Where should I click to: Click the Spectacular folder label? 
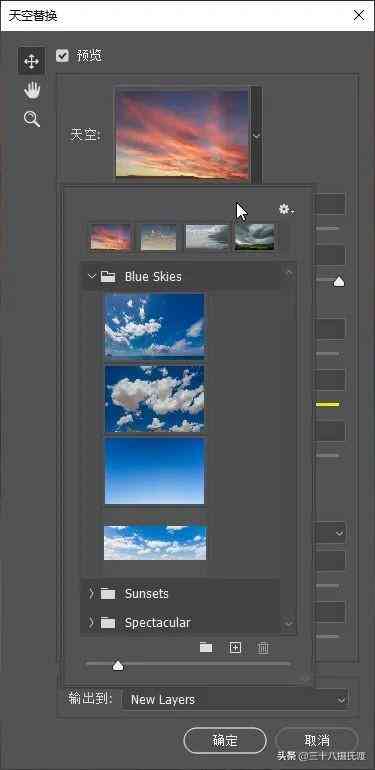[x=158, y=623]
